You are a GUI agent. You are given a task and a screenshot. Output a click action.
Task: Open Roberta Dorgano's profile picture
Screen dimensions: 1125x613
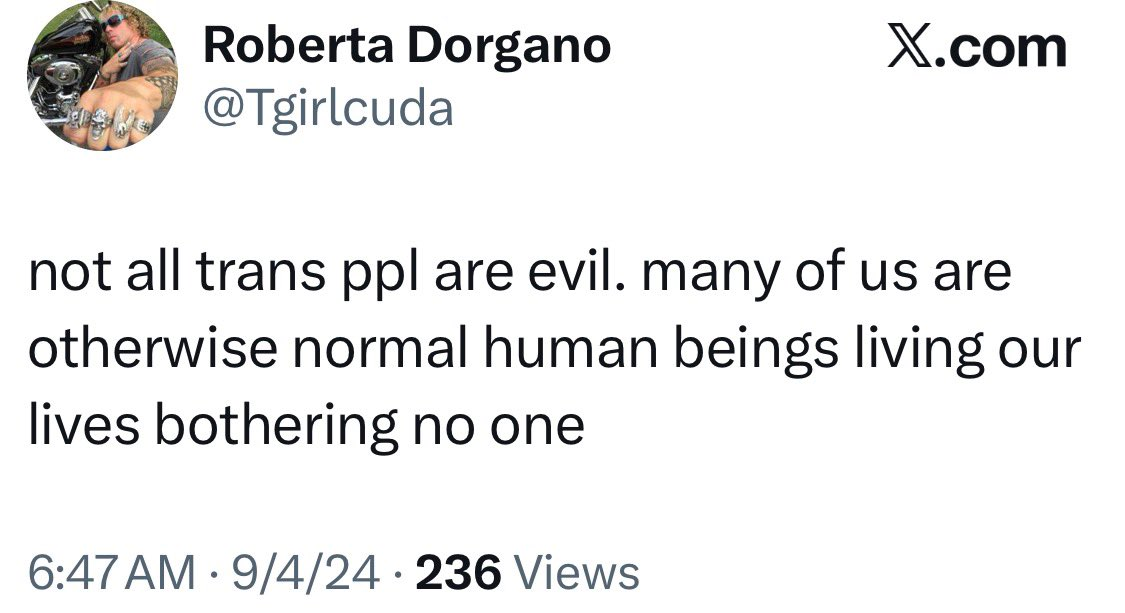point(102,77)
